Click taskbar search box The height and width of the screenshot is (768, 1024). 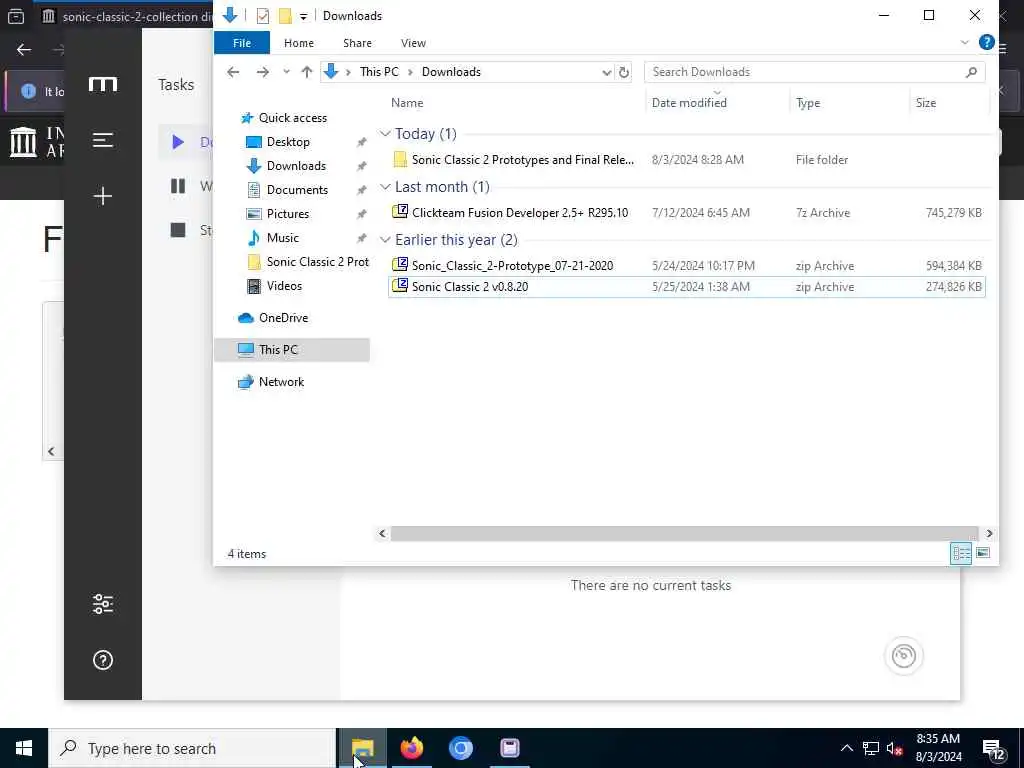(192, 748)
